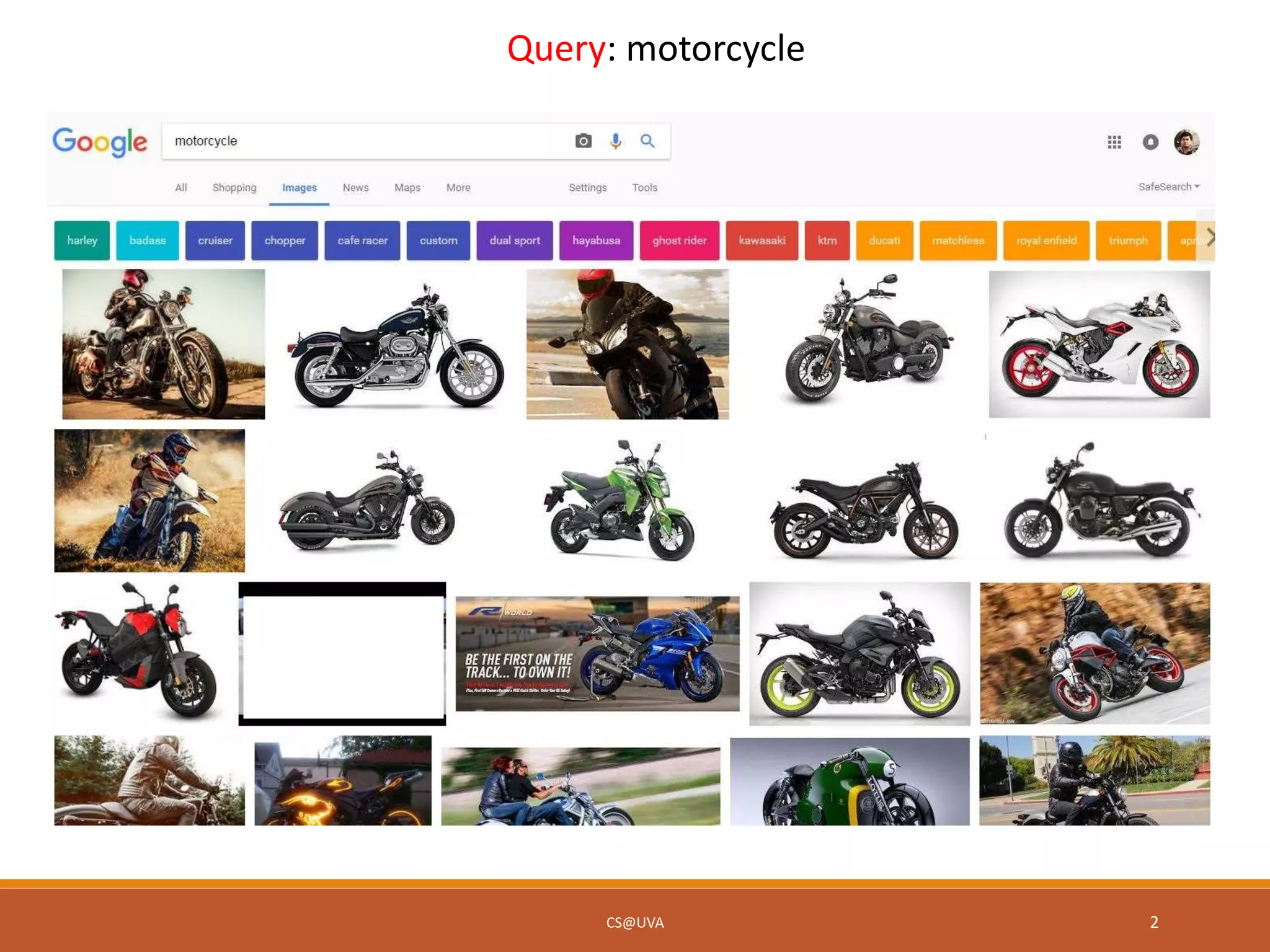
Task: Click the microphone voice search icon
Action: click(615, 141)
